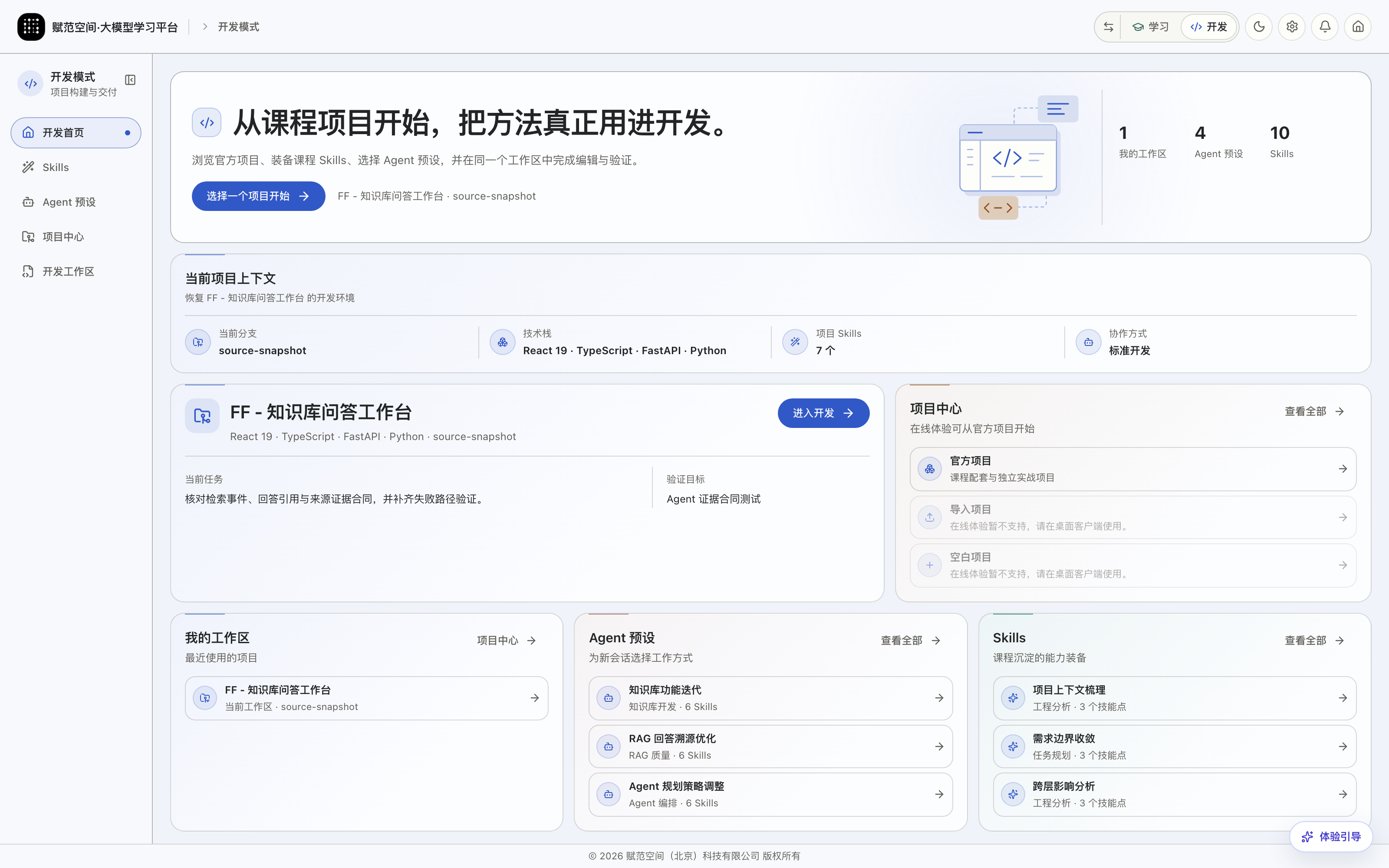Image resolution: width=1389 pixels, height=868 pixels.
Task: Open FF - 知识库问答工作台 workspace row
Action: 366,698
